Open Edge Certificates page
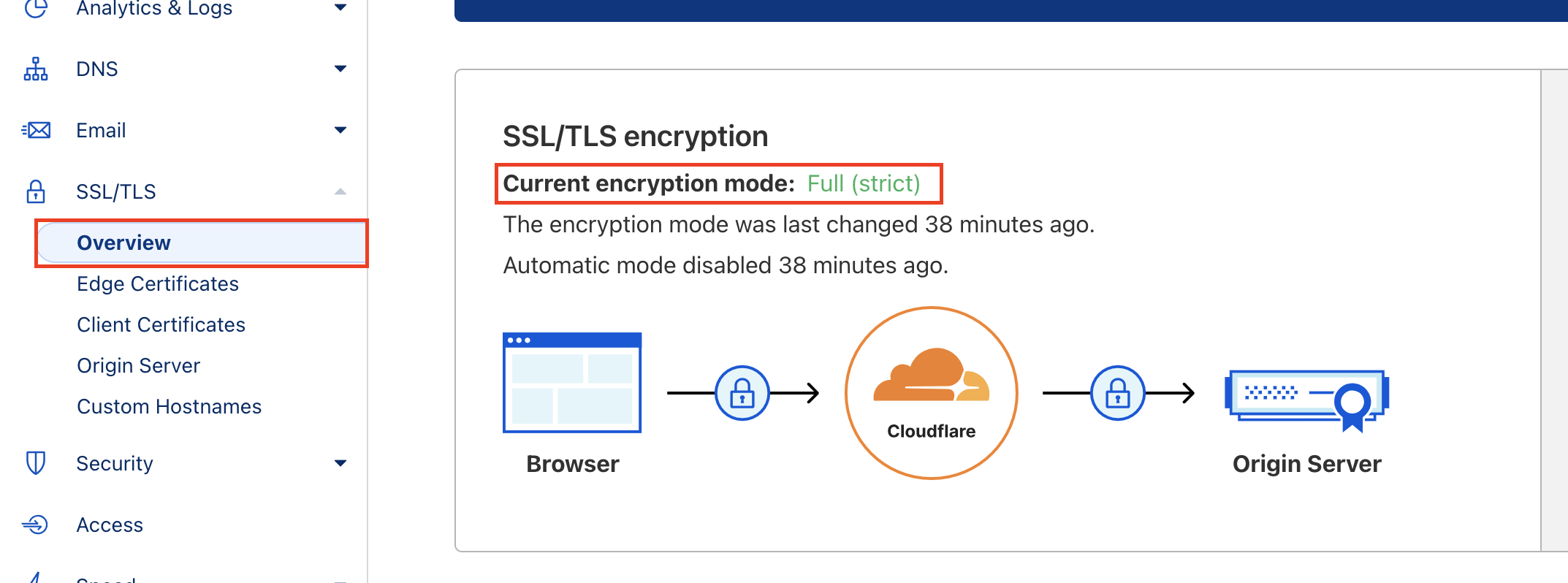Screen dimensions: 1568x583 pos(158,283)
